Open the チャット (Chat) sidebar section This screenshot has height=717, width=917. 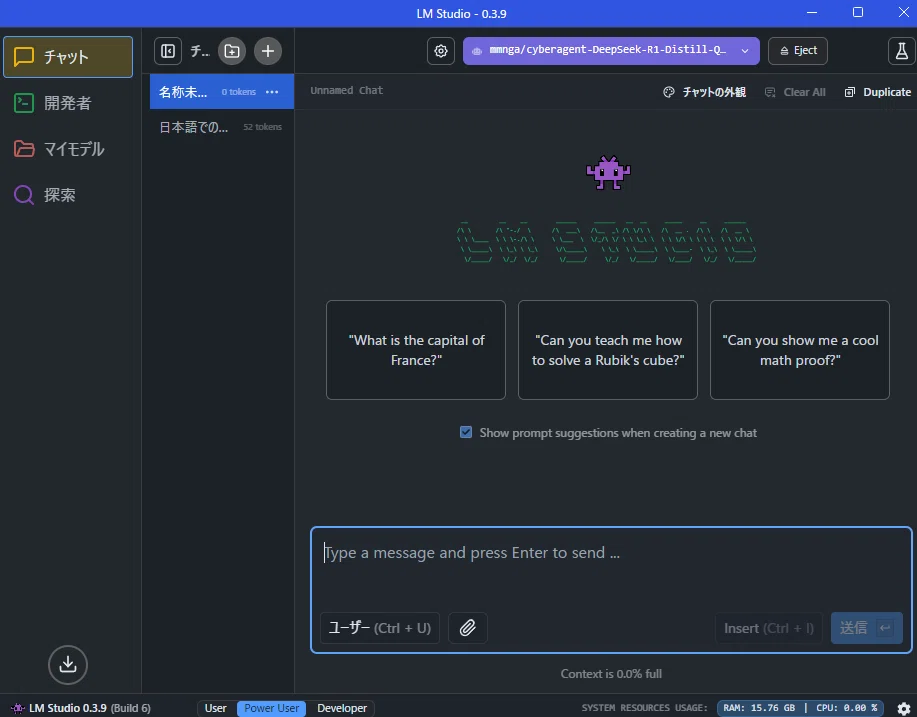[x=68, y=57]
